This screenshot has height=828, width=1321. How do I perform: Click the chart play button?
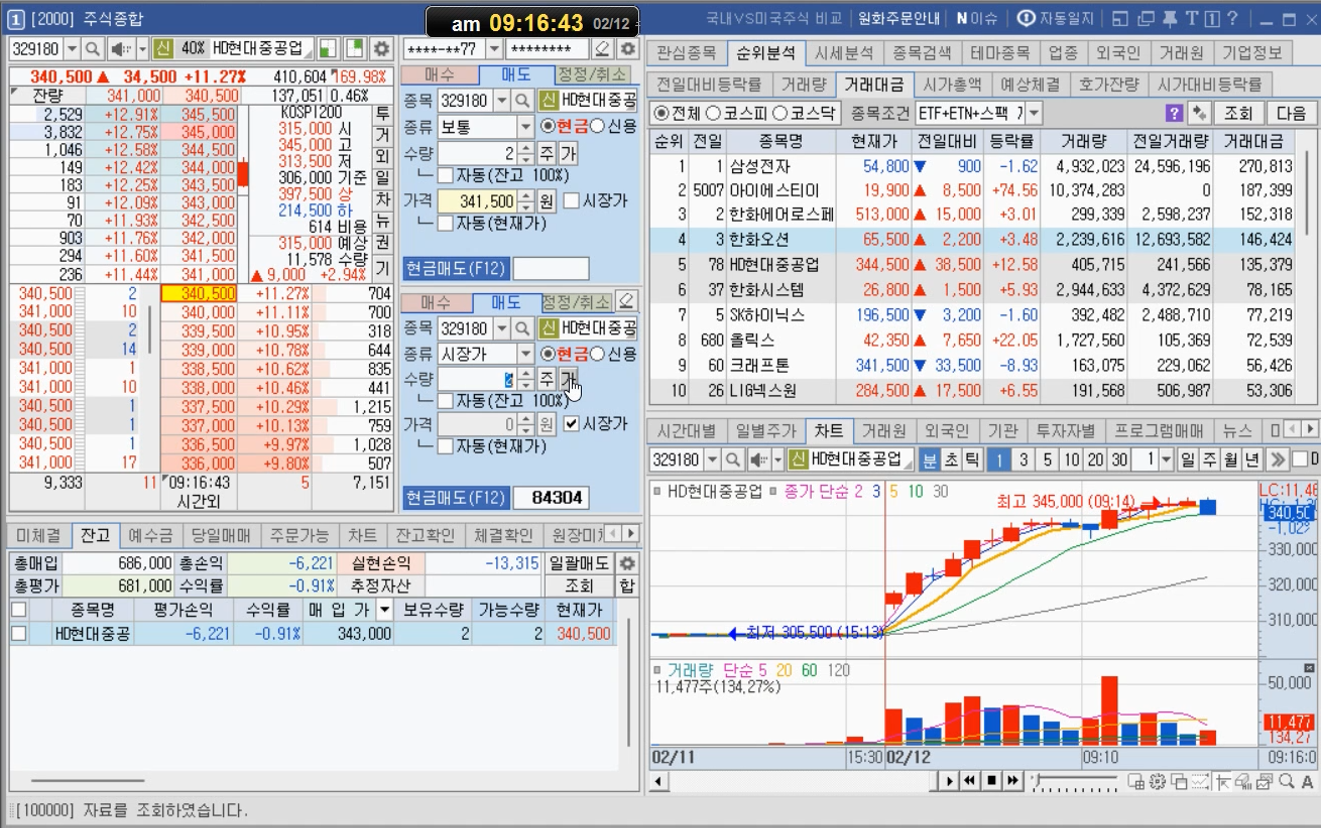[950, 780]
